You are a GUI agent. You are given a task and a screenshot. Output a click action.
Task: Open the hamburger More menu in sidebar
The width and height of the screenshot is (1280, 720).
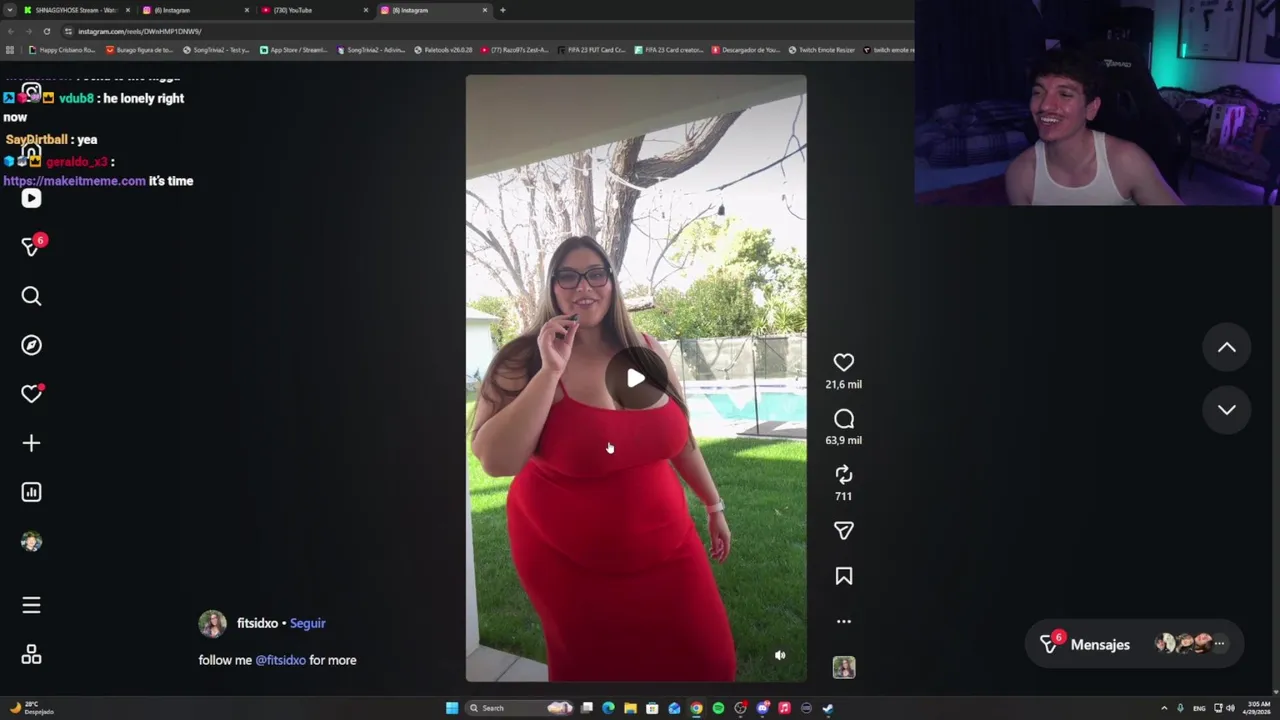pos(31,605)
